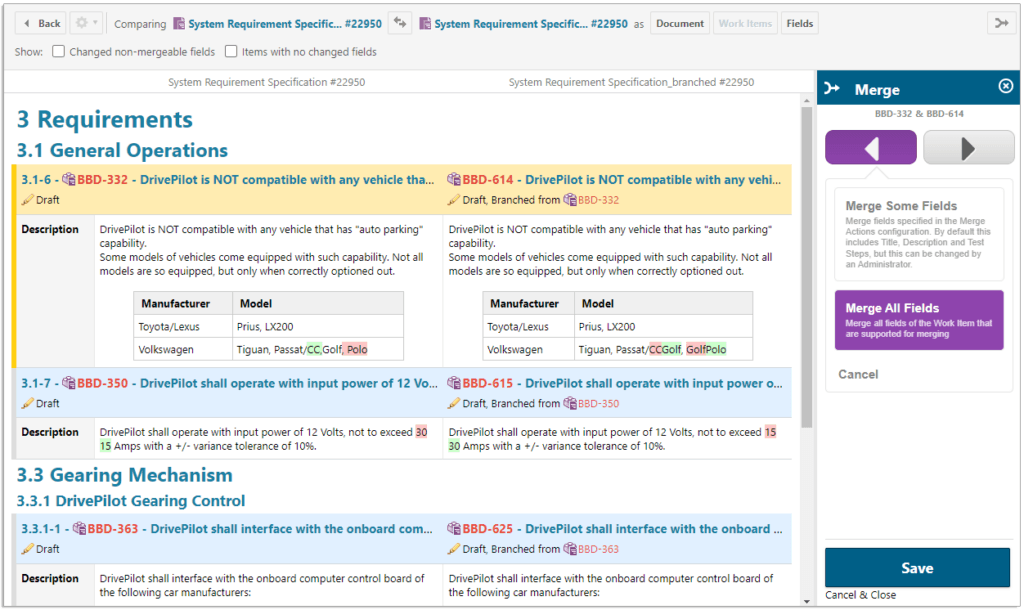The width and height of the screenshot is (1024, 610).
Task: Choose Merge Some Fields option
Action: pos(919,233)
